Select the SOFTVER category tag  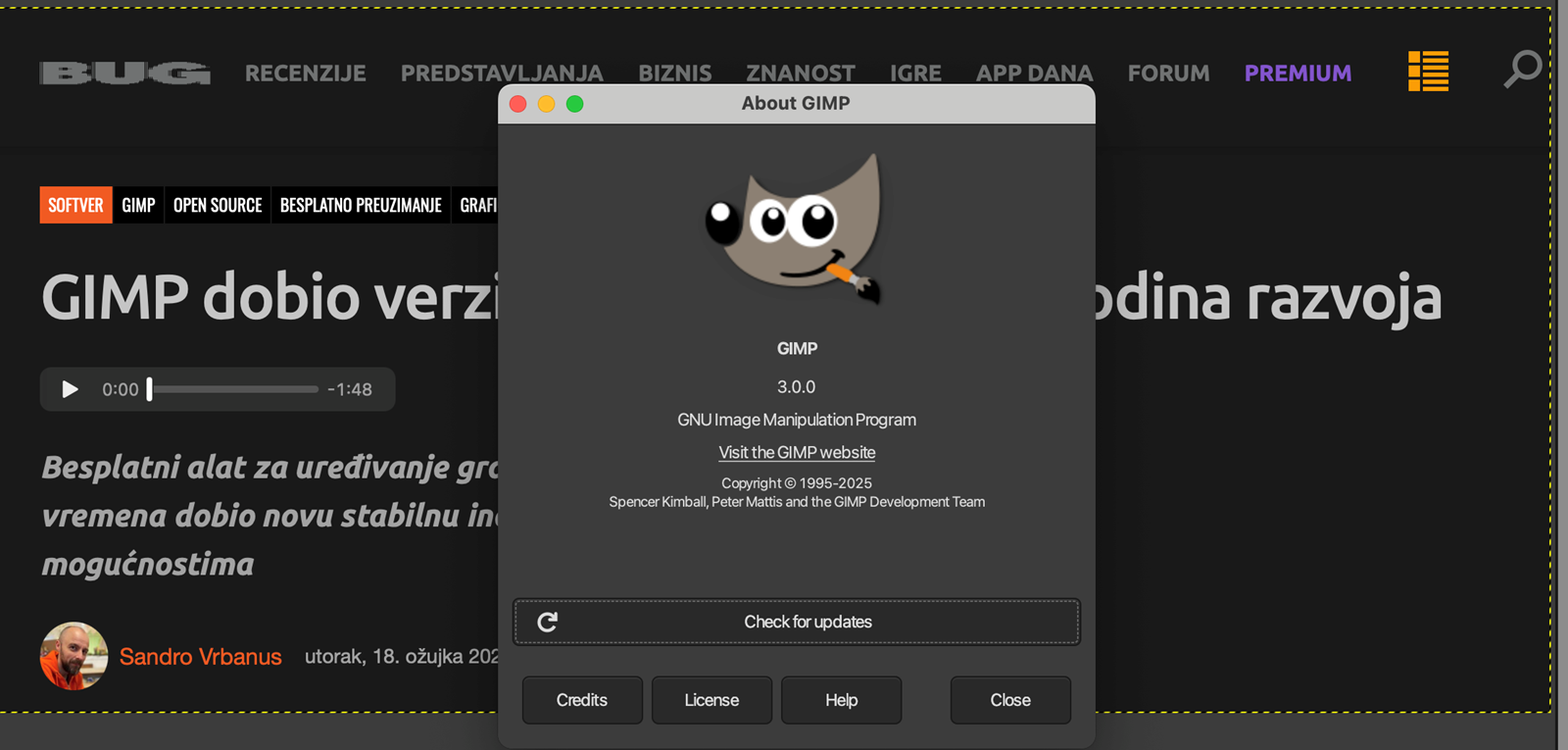tap(75, 205)
